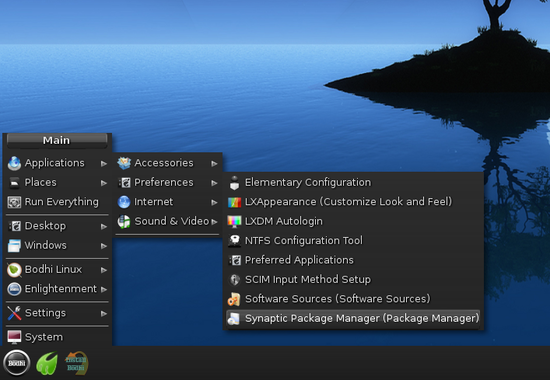550x380 pixels.
Task: Expand the Bodhi Linux submenu arrow
Action: (x=103, y=270)
